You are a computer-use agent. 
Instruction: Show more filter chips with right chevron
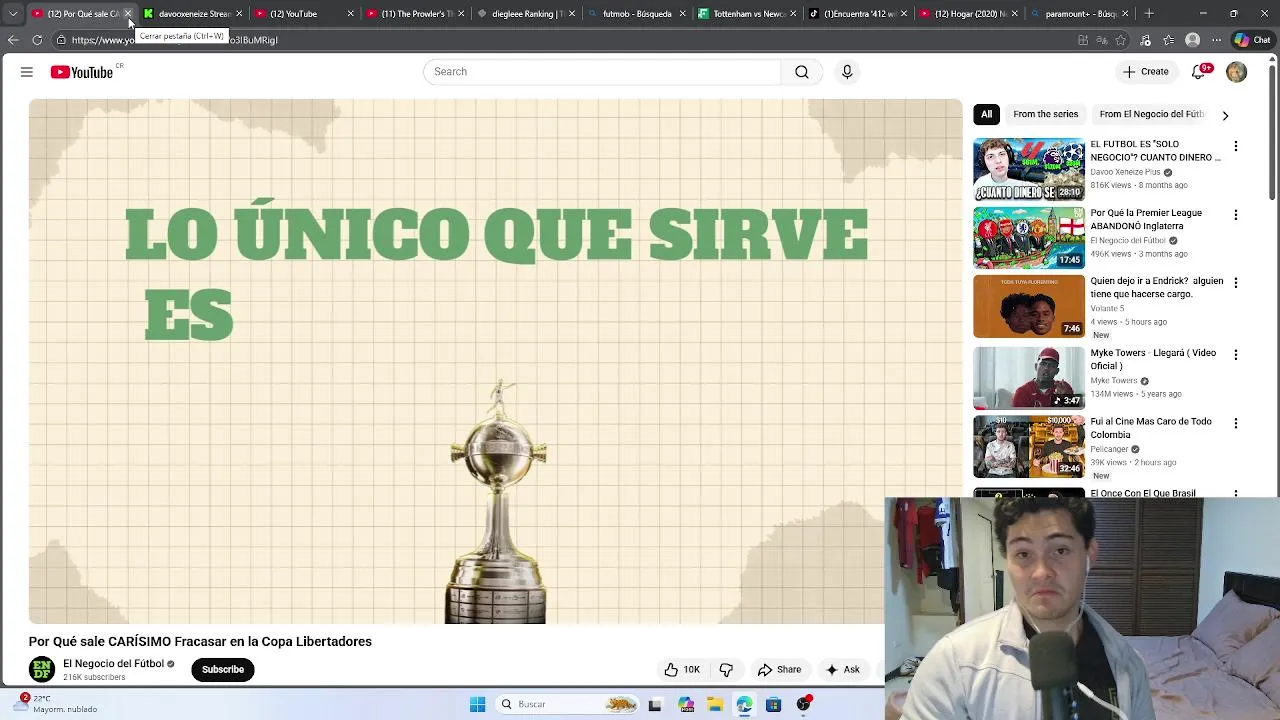1225,115
